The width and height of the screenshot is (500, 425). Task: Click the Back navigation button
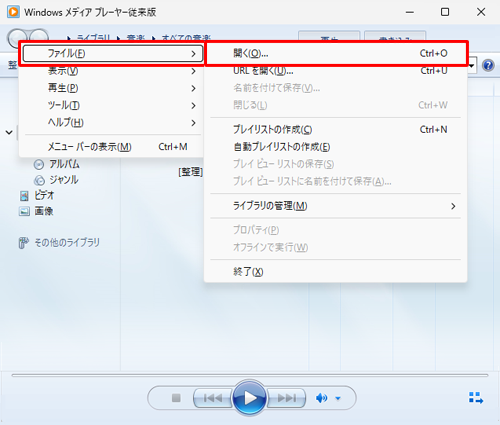pos(17,37)
